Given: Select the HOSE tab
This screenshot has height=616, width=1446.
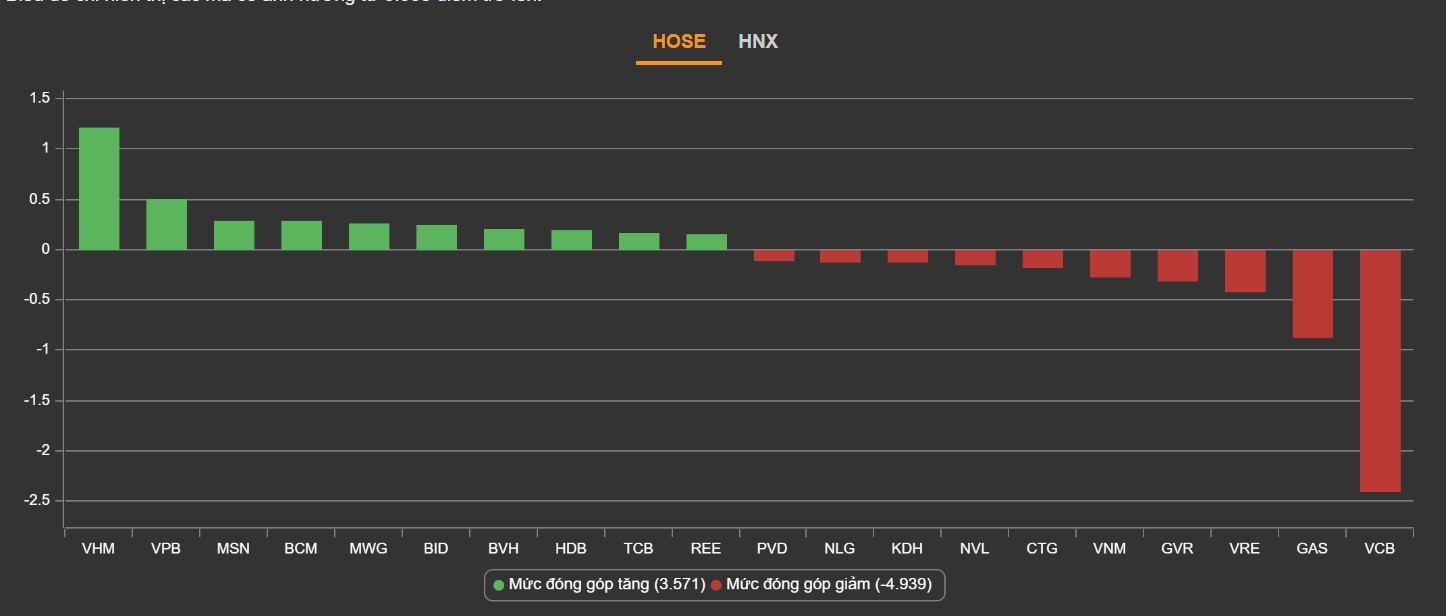Looking at the screenshot, I should coord(679,42).
